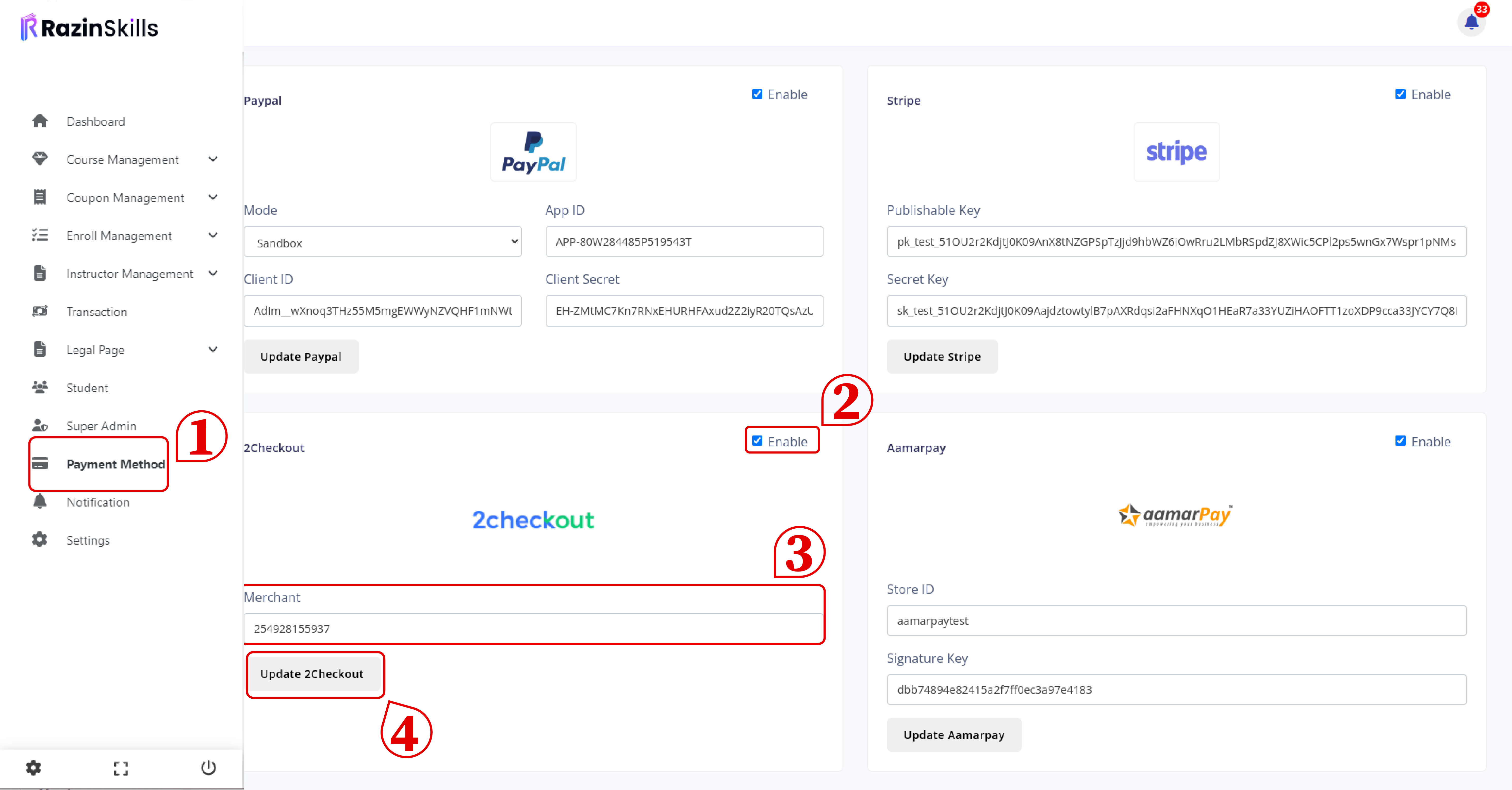Toggle the 2Checkout Enable checkbox
This screenshot has width=1512, height=790.
(x=757, y=441)
